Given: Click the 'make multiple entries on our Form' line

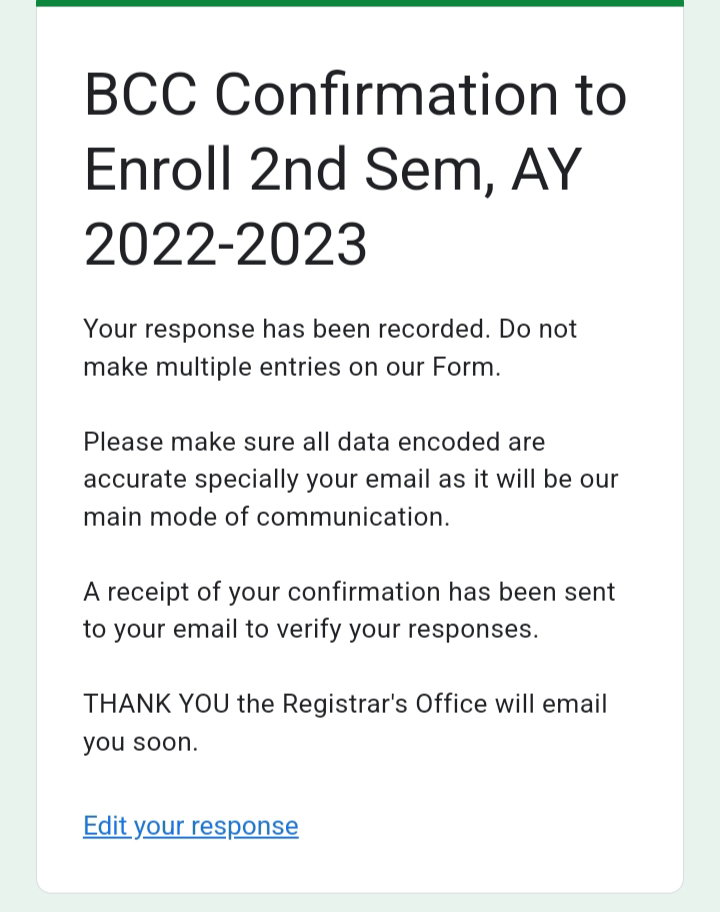Looking at the screenshot, I should 292,367.
